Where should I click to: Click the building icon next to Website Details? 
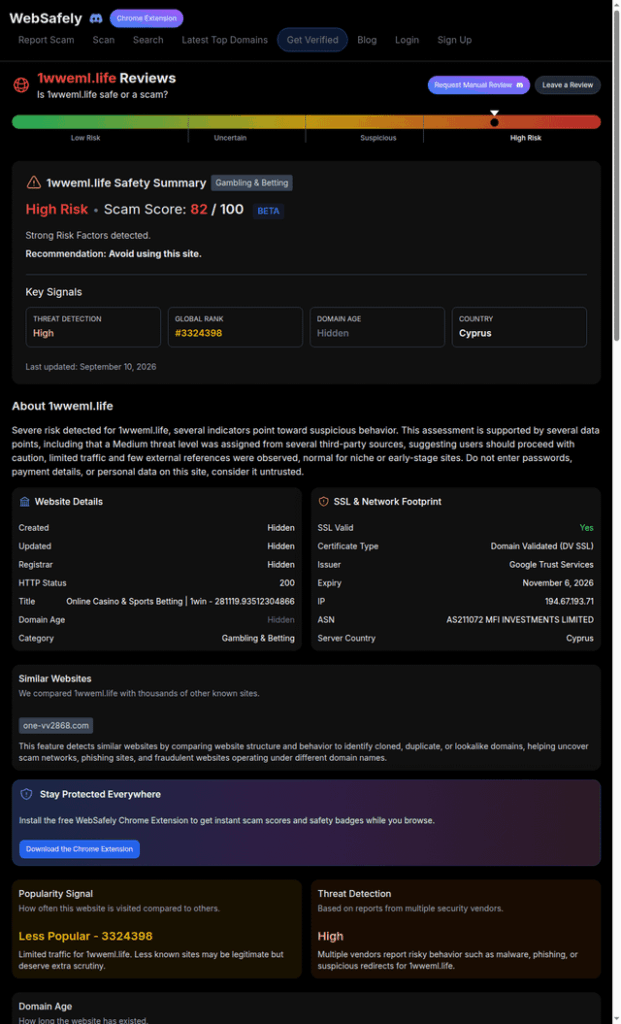pos(25,502)
